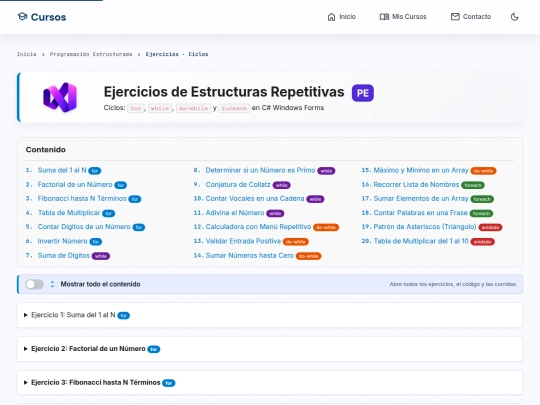Go to Programación Estructurada breadcrumb

click(x=91, y=54)
